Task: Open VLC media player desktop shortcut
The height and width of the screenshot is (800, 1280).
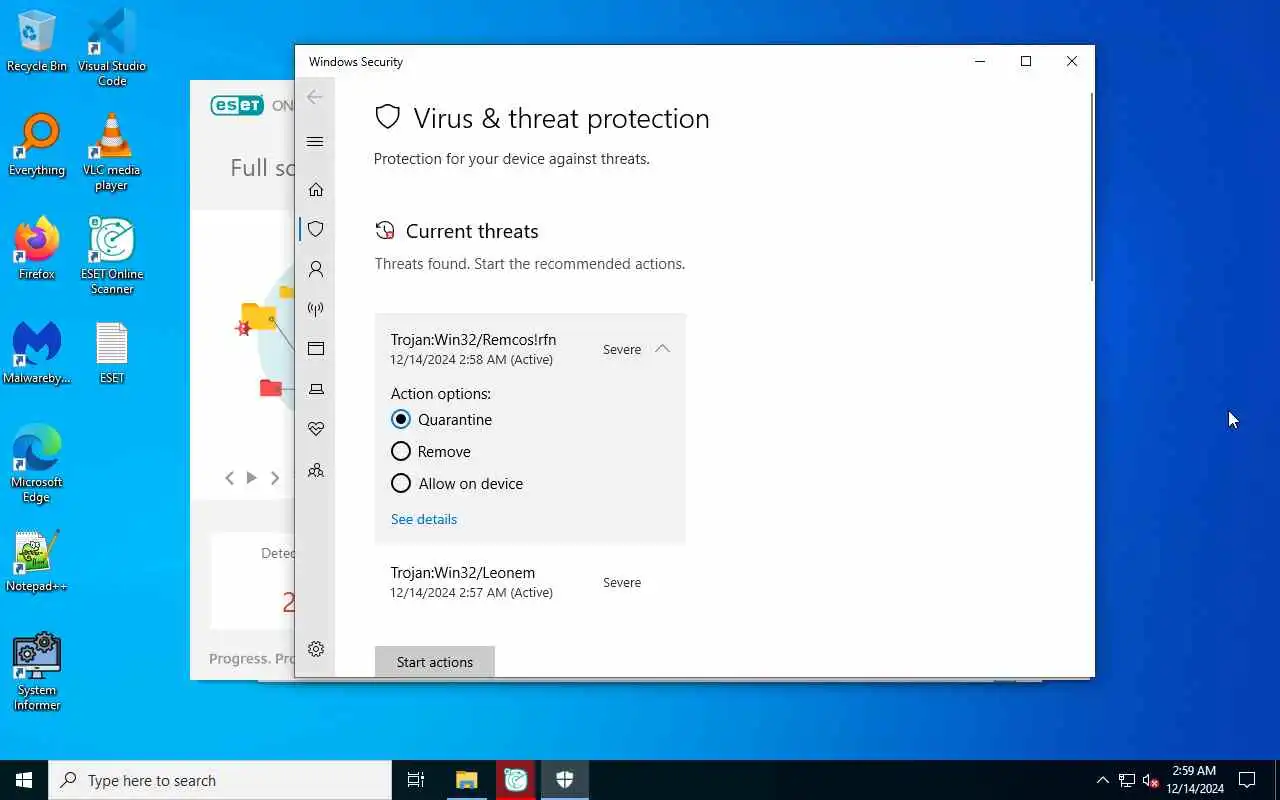Action: 112,151
